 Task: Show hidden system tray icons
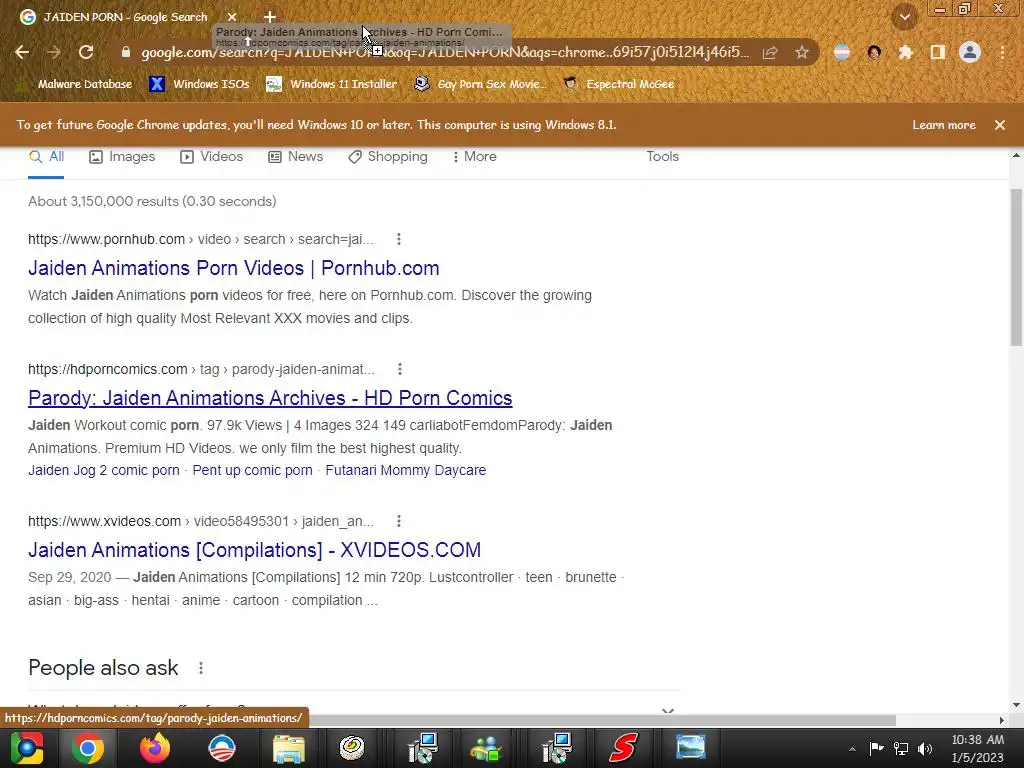pyautogui.click(x=852, y=749)
